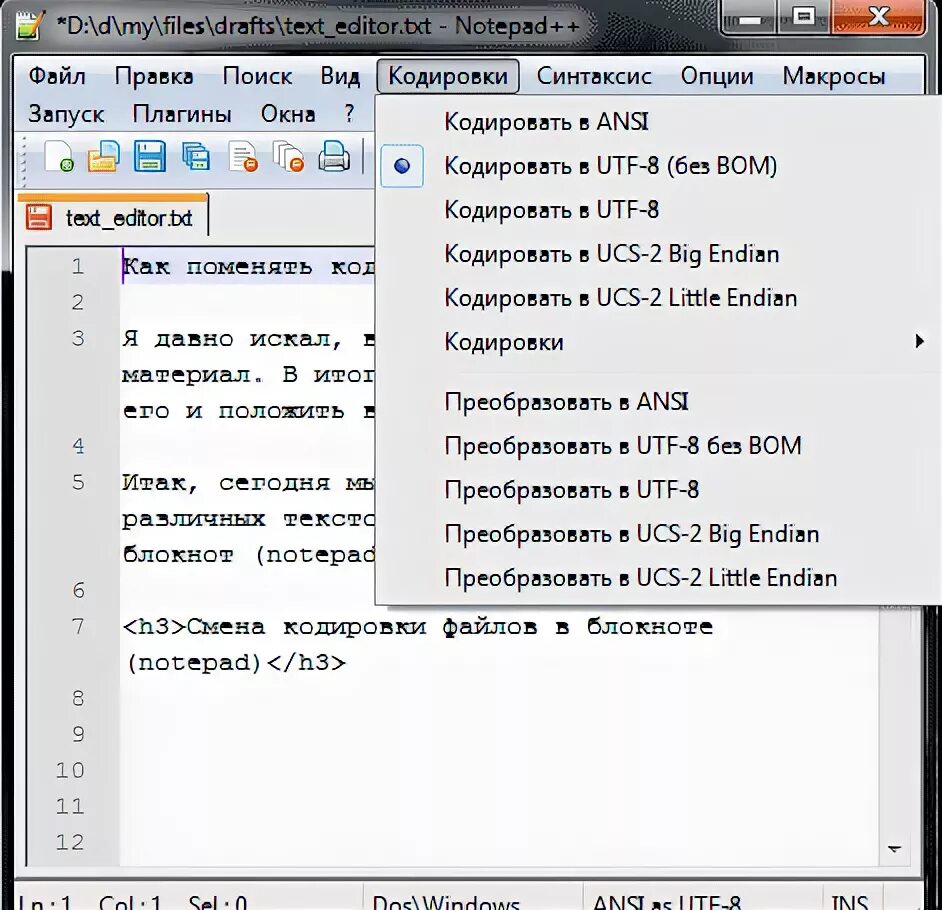The height and width of the screenshot is (910, 942).
Task: Click the Save All toolbar icon
Action: (x=196, y=157)
